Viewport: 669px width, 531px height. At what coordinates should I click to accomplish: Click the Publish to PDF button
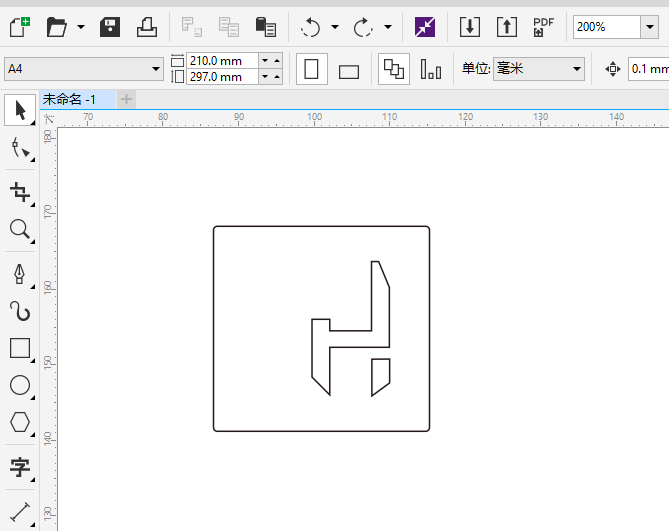click(x=543, y=27)
